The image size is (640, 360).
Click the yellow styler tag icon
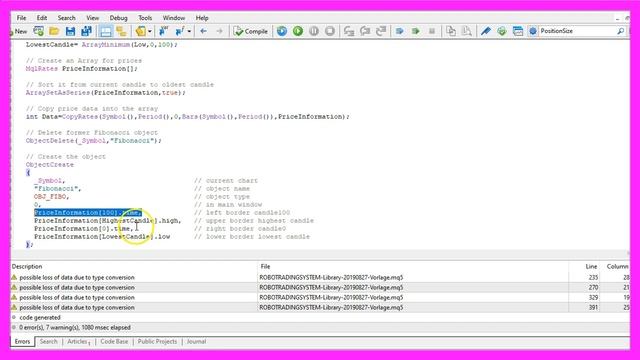pos(141,31)
